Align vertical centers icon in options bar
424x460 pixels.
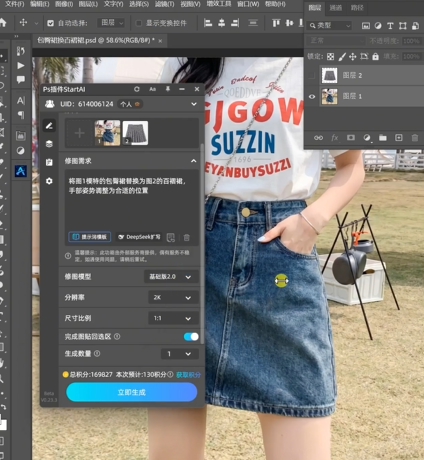tap(289, 23)
